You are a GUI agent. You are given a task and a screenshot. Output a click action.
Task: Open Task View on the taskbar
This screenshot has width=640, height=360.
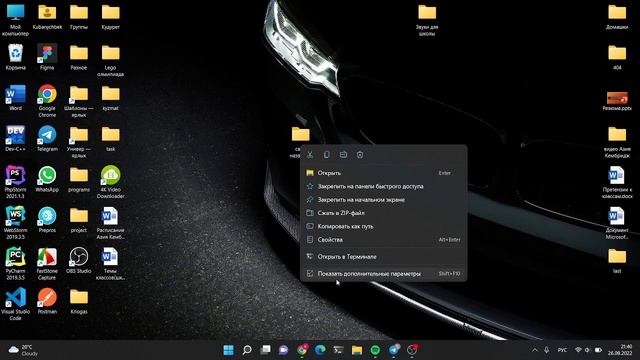265,350
